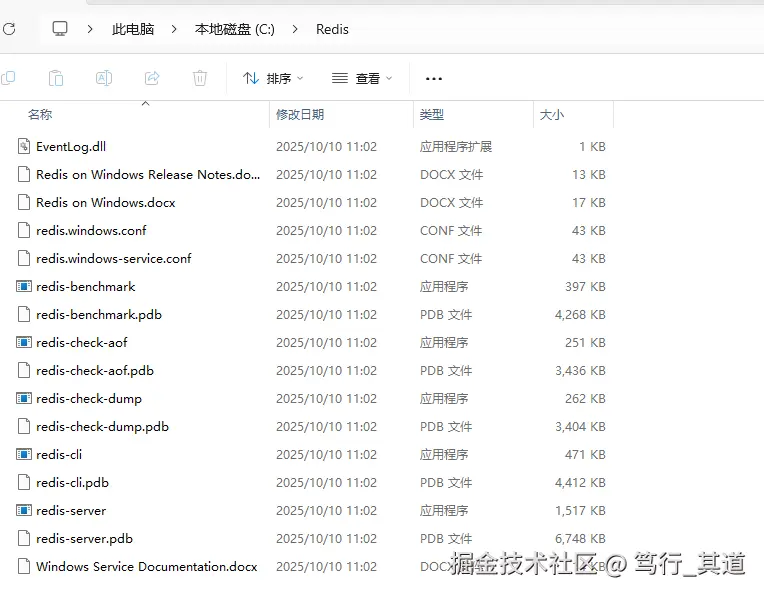Click the redis-cli.pdb file icon
764x596 pixels.
click(x=24, y=482)
